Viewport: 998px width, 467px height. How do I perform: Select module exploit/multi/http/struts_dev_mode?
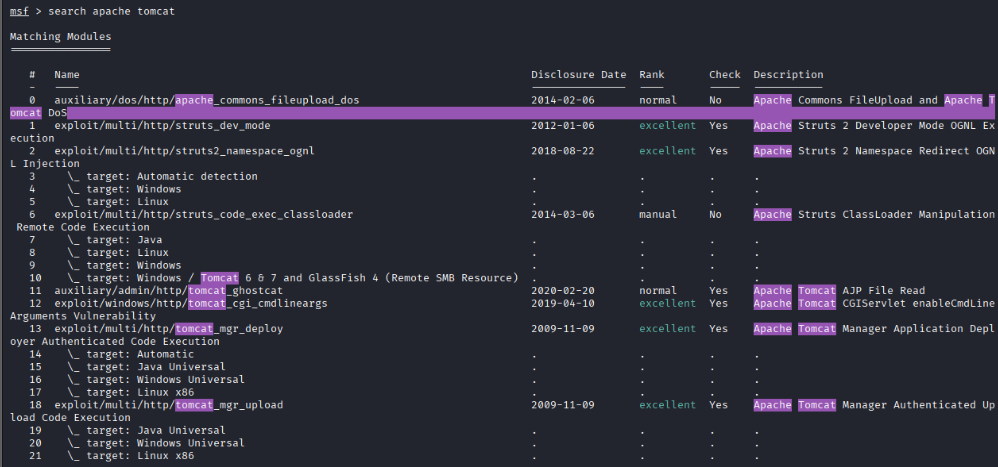click(162, 125)
